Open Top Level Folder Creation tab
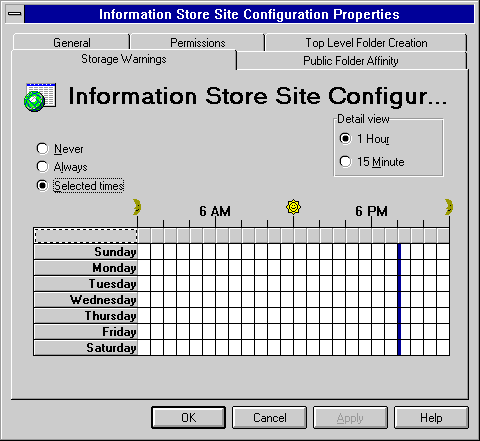 366,43
